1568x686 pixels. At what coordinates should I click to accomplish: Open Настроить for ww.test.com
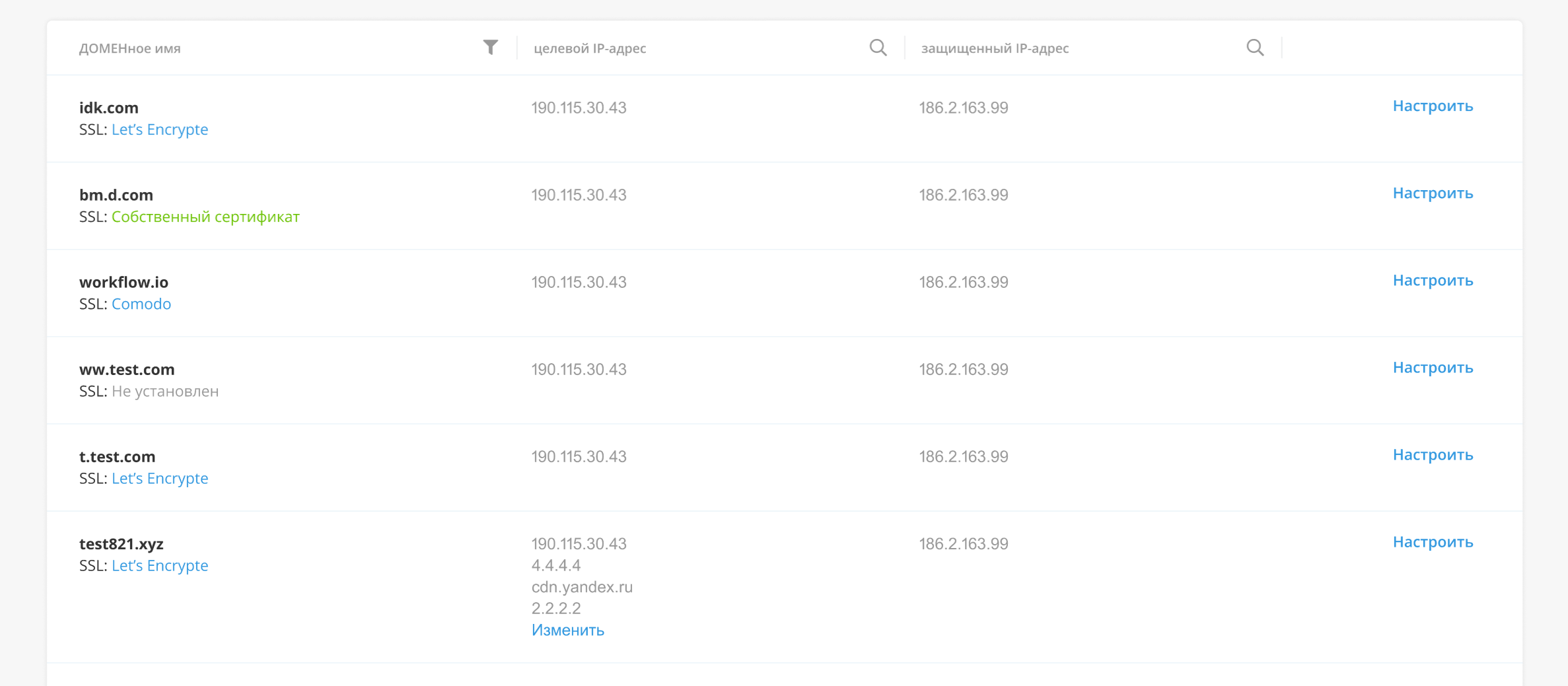pyautogui.click(x=1433, y=367)
